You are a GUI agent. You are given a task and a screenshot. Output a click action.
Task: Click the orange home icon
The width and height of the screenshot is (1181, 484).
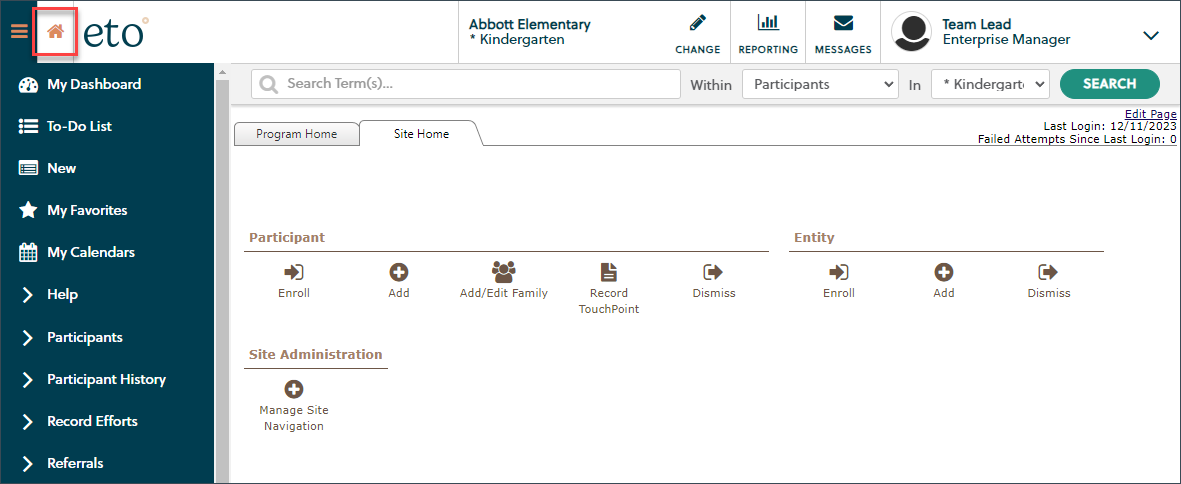[x=55, y=32]
